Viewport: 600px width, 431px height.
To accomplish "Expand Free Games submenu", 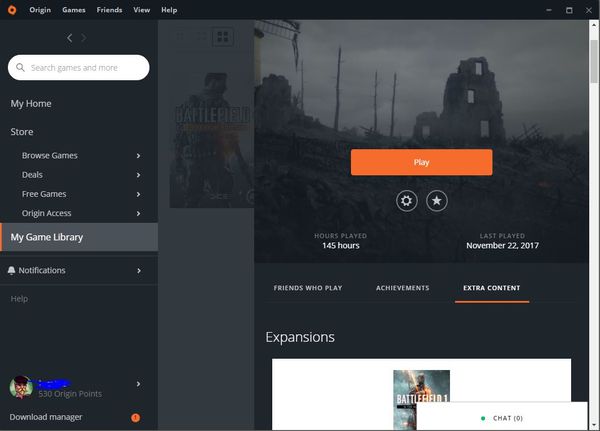I will 139,194.
